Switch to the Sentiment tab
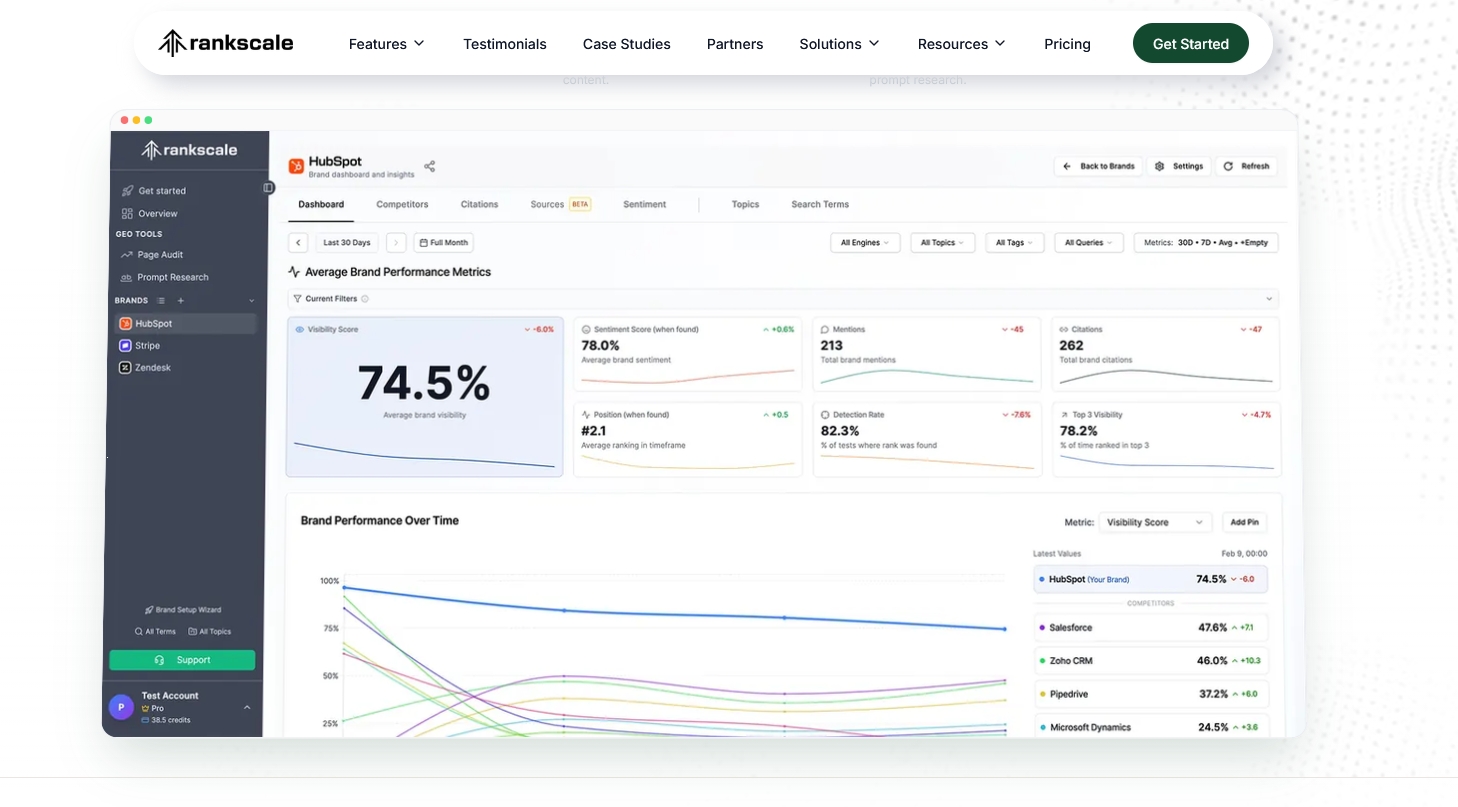The width and height of the screenshot is (1458, 807). click(644, 204)
